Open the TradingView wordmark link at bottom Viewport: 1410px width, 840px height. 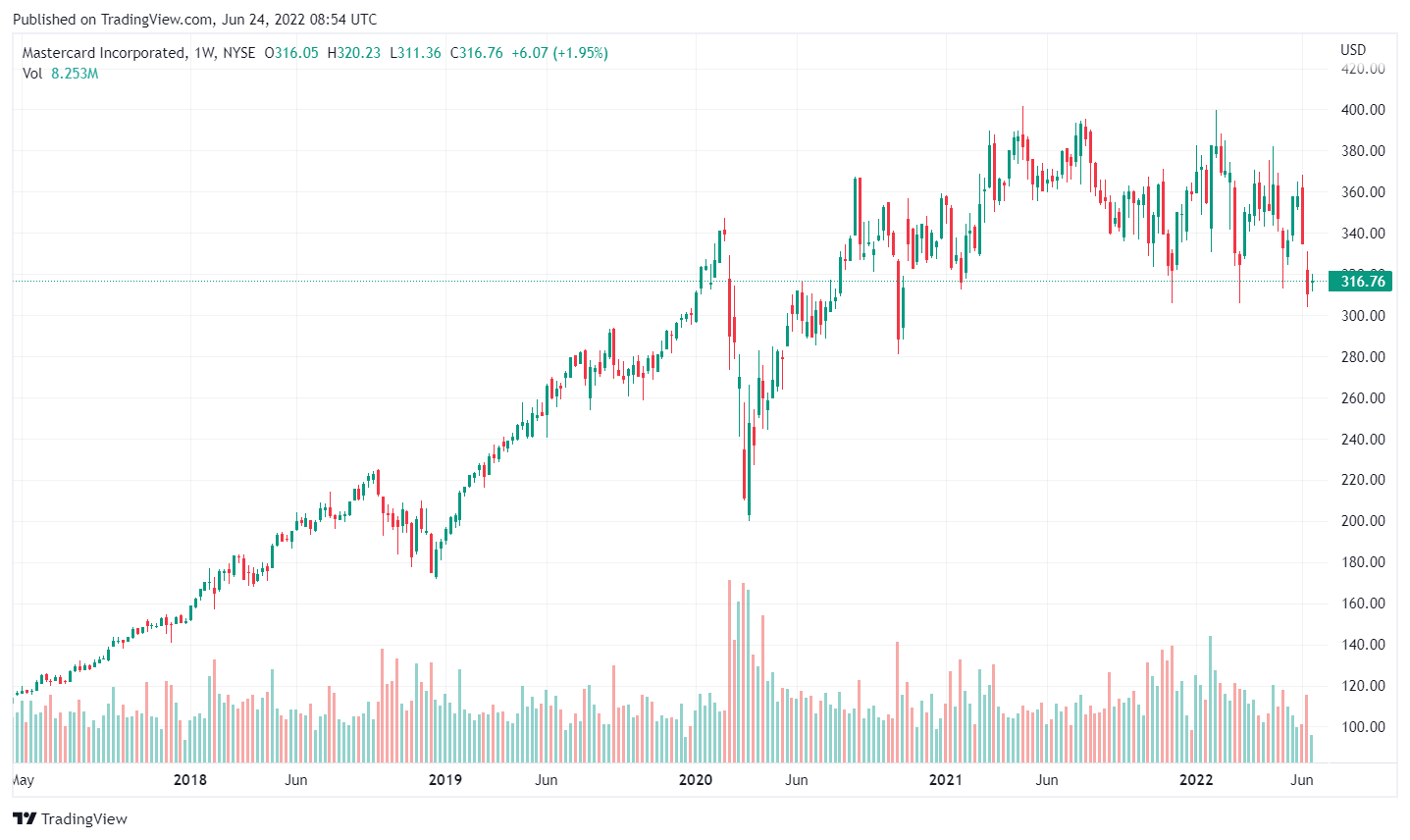click(83, 819)
